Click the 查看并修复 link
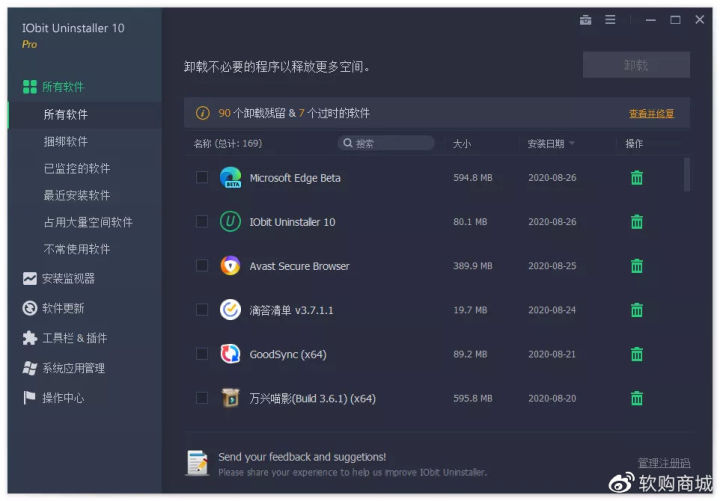 coord(651,113)
